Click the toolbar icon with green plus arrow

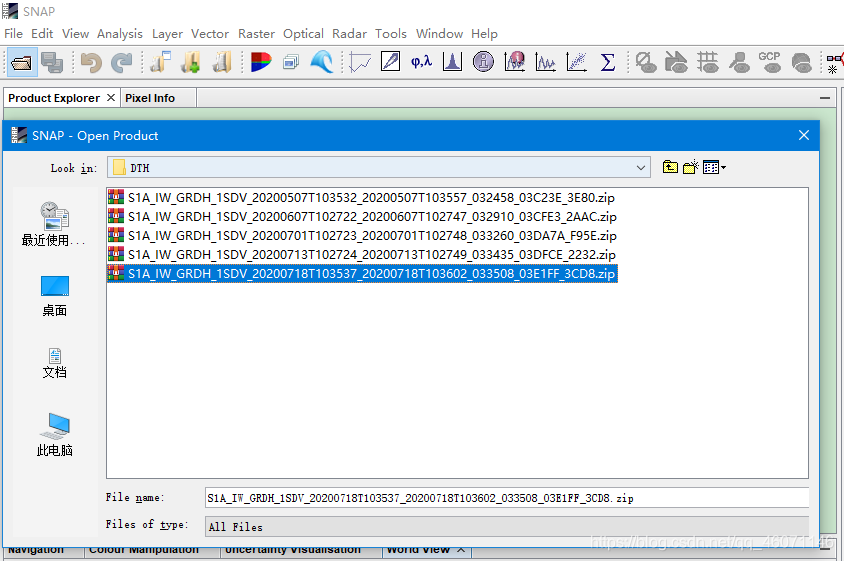(191, 62)
